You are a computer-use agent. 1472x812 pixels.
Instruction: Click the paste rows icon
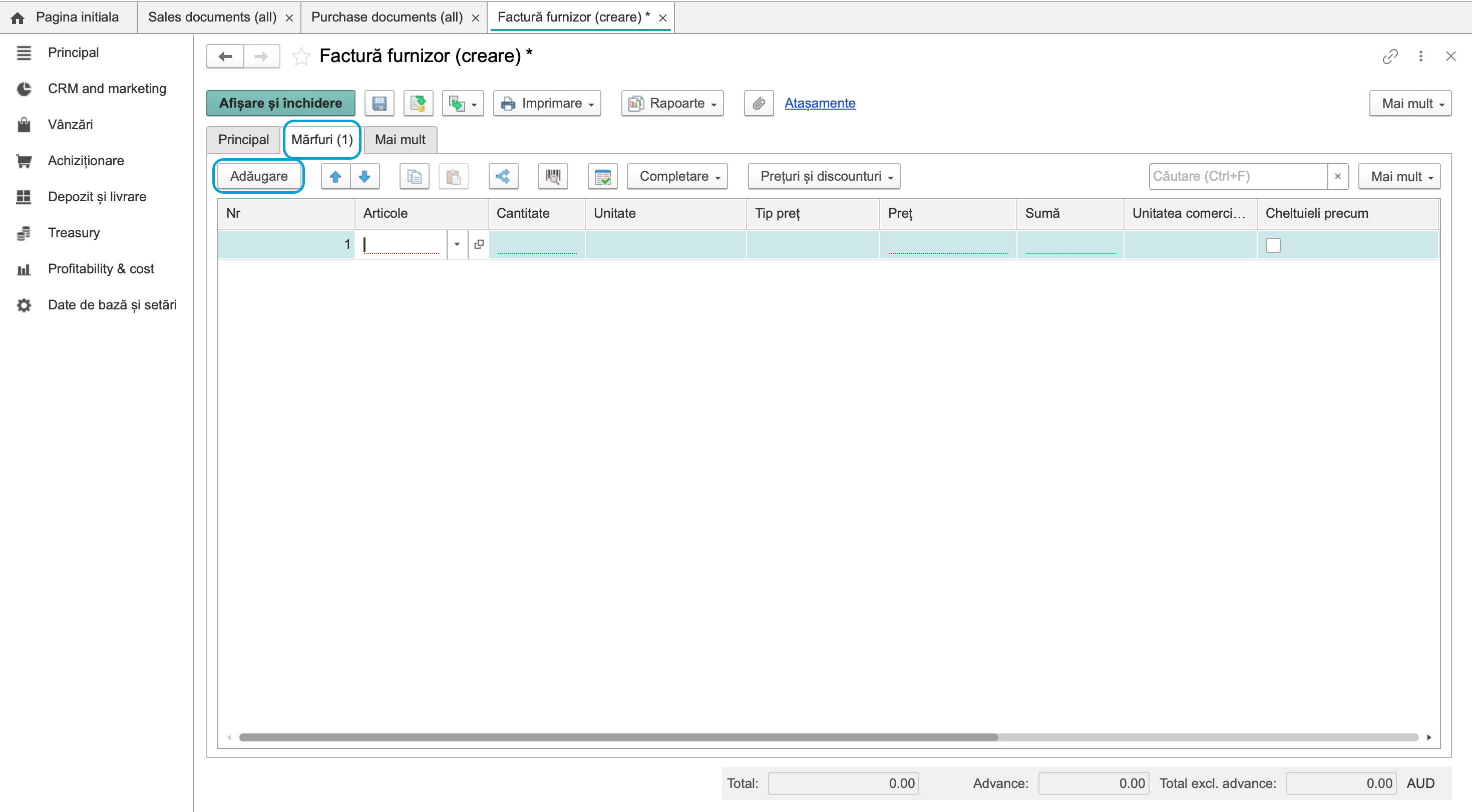tap(453, 177)
